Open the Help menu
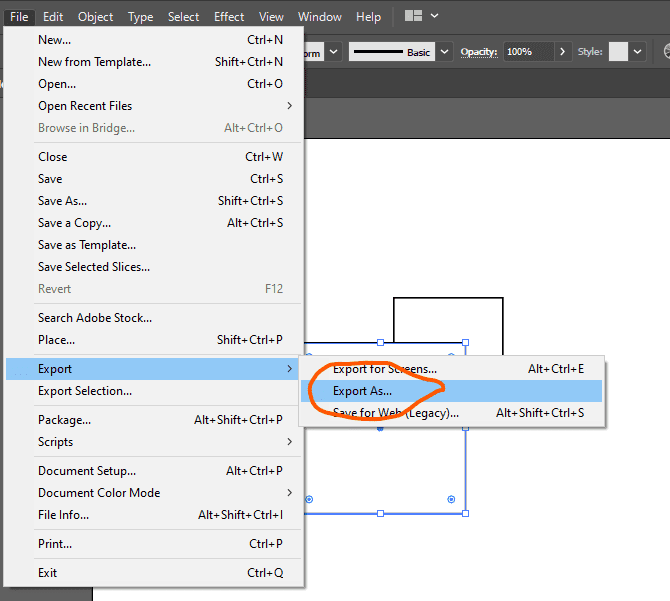 (x=368, y=17)
